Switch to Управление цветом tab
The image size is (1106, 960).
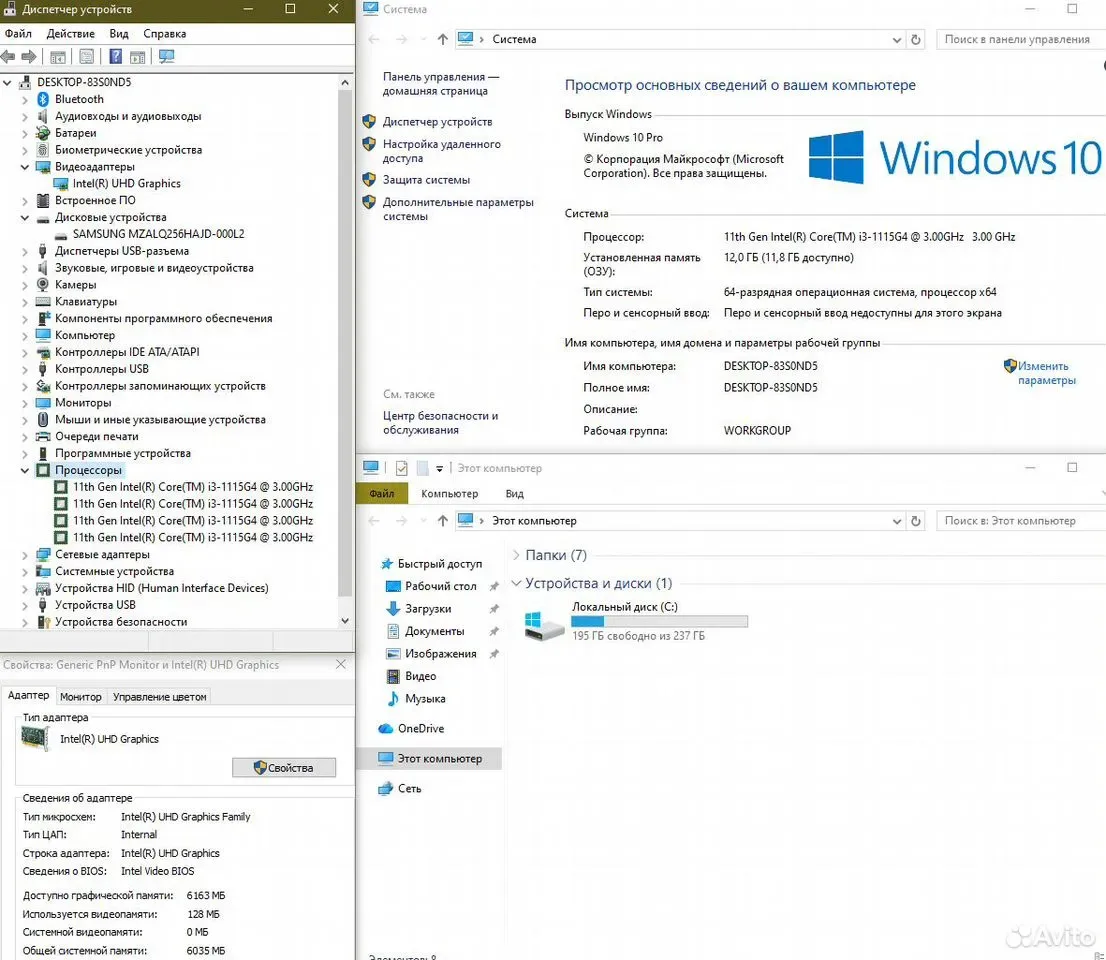click(159, 697)
